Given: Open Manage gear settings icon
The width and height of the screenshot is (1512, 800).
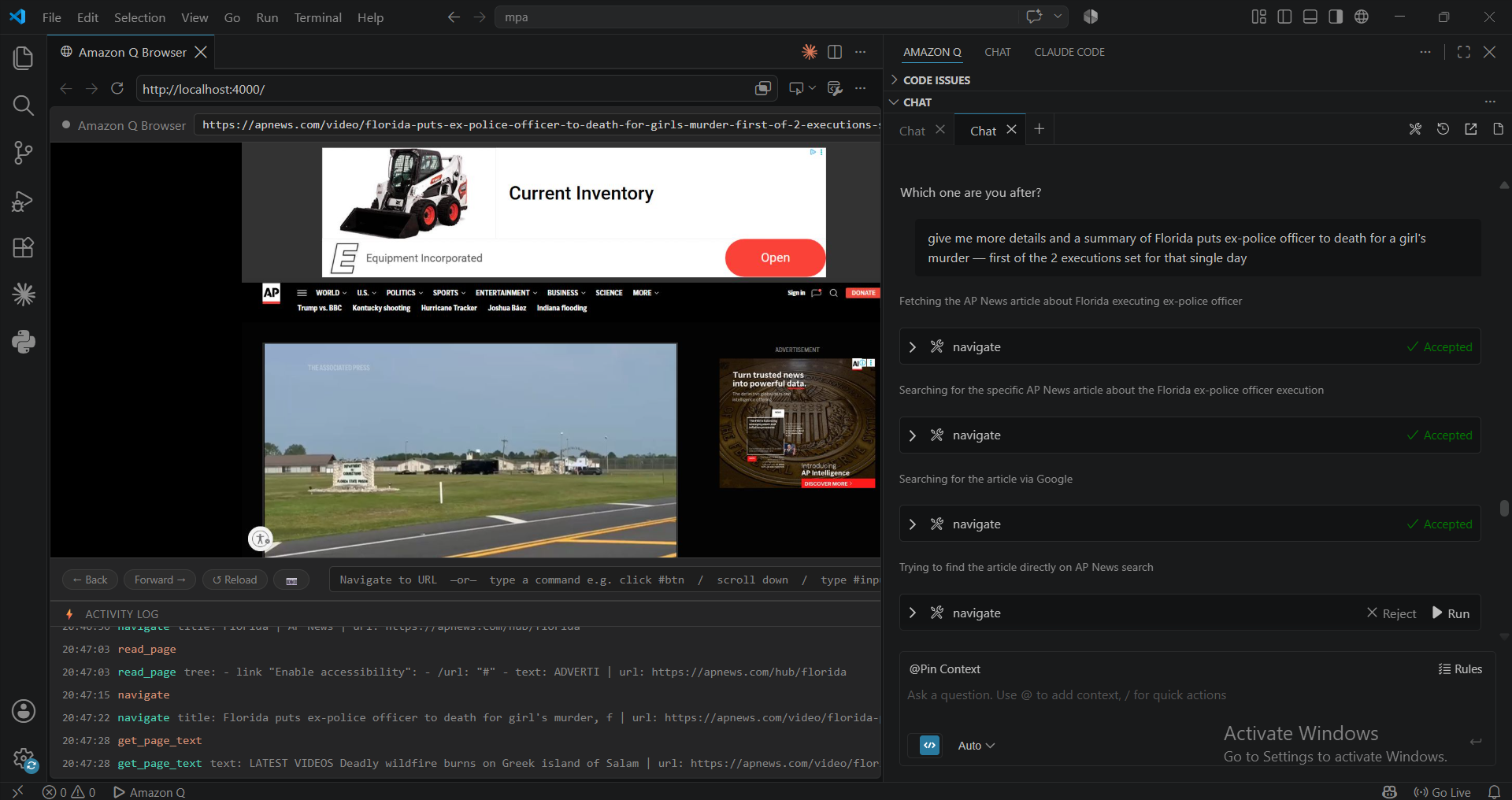Looking at the screenshot, I should 24,759.
